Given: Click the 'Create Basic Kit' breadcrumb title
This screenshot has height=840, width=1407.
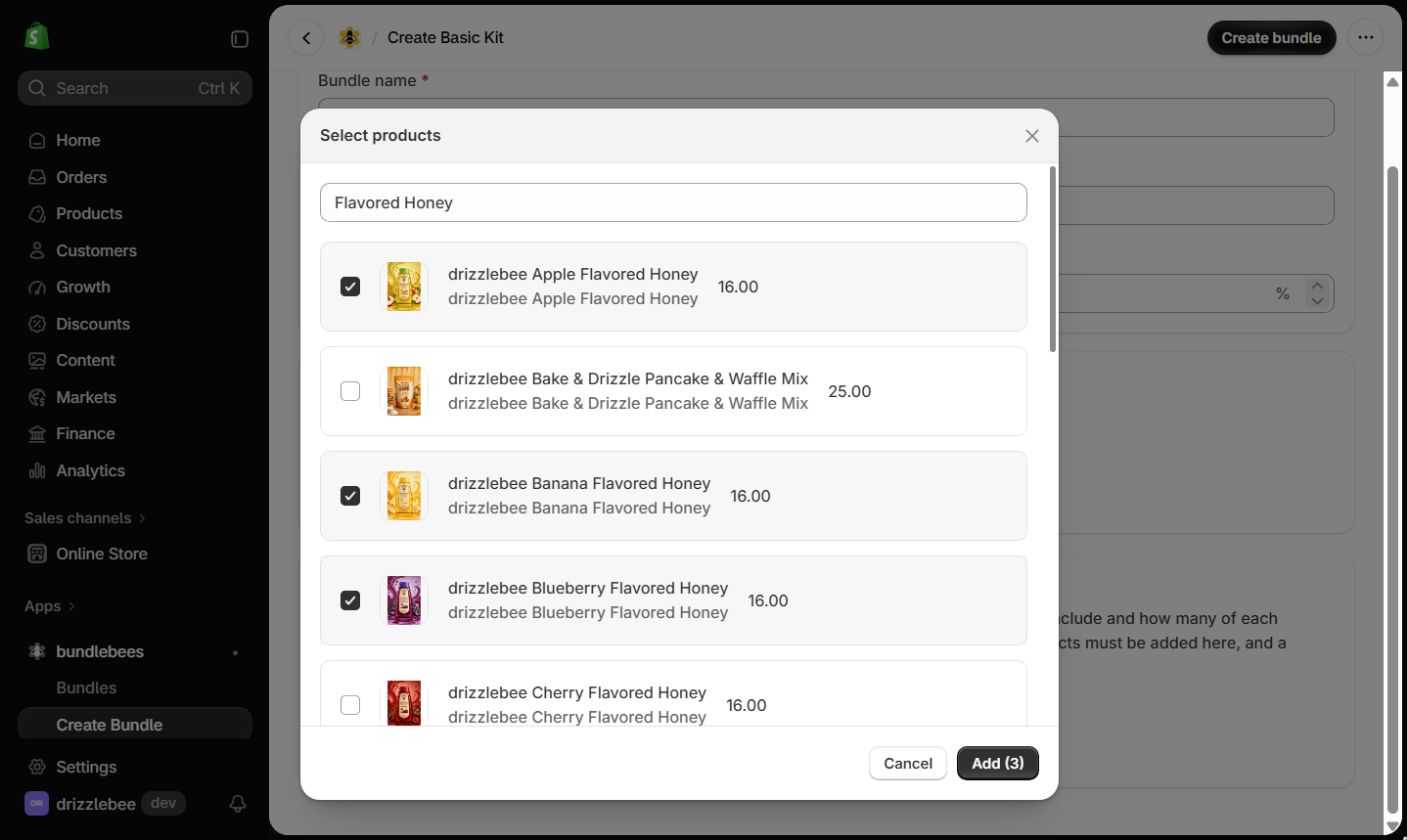Looking at the screenshot, I should pos(445,38).
